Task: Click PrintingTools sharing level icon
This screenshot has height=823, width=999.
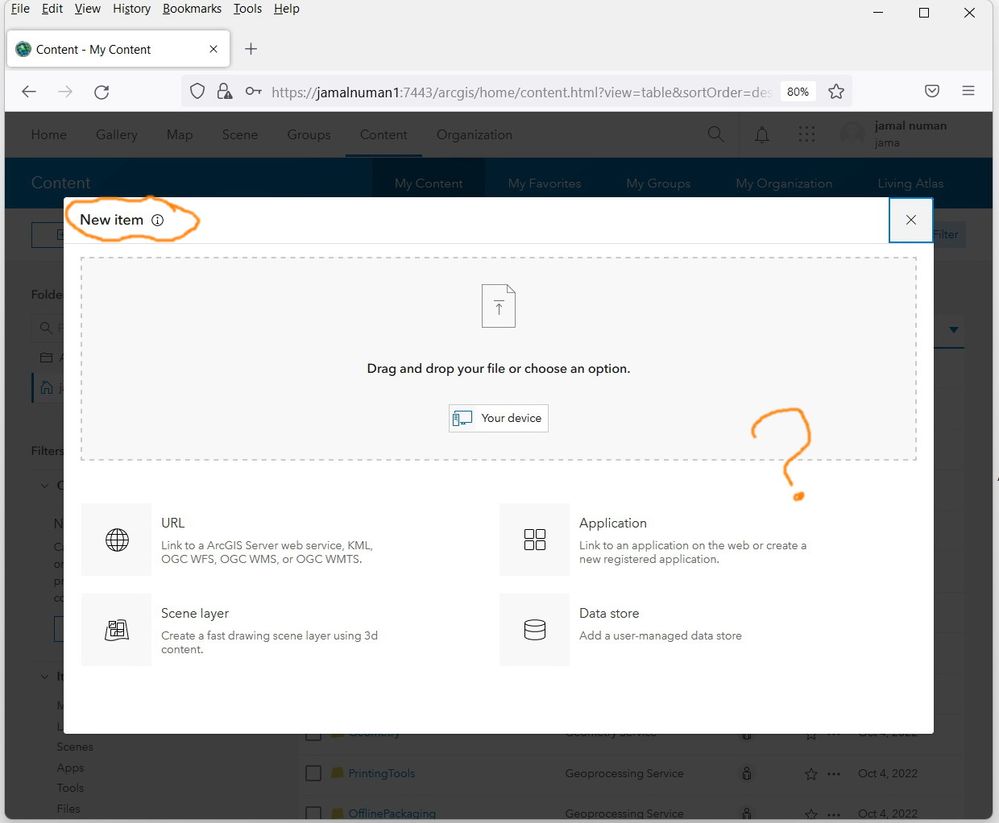Action: [747, 773]
